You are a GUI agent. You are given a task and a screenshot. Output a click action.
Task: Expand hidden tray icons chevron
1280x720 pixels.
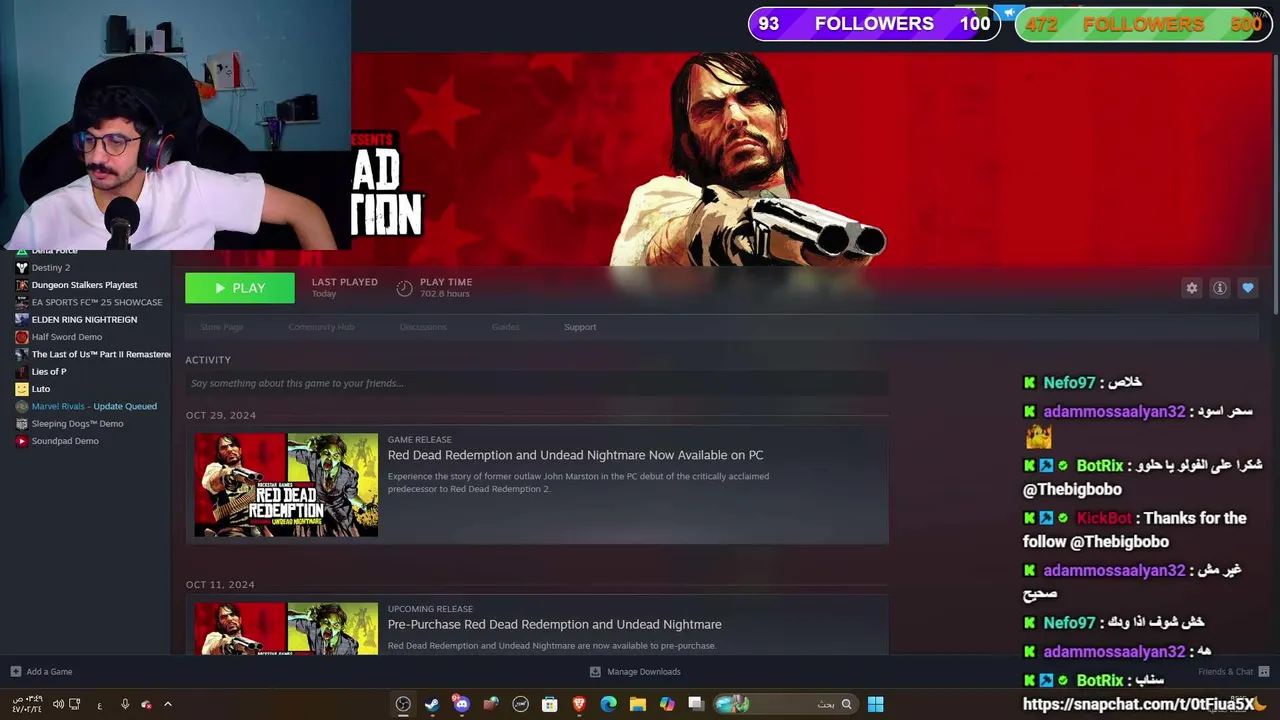[168, 704]
